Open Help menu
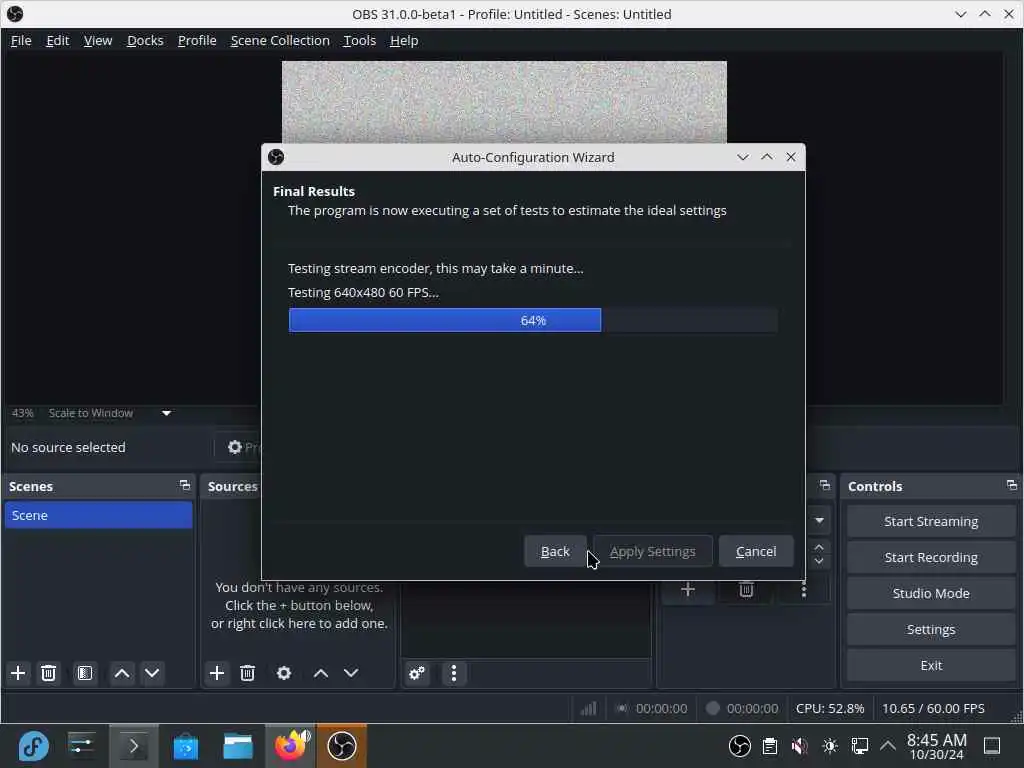The image size is (1024, 768). (x=404, y=40)
